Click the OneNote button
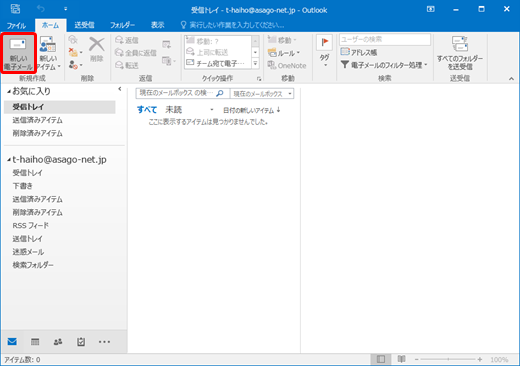The width and height of the screenshot is (520, 366). point(287,66)
